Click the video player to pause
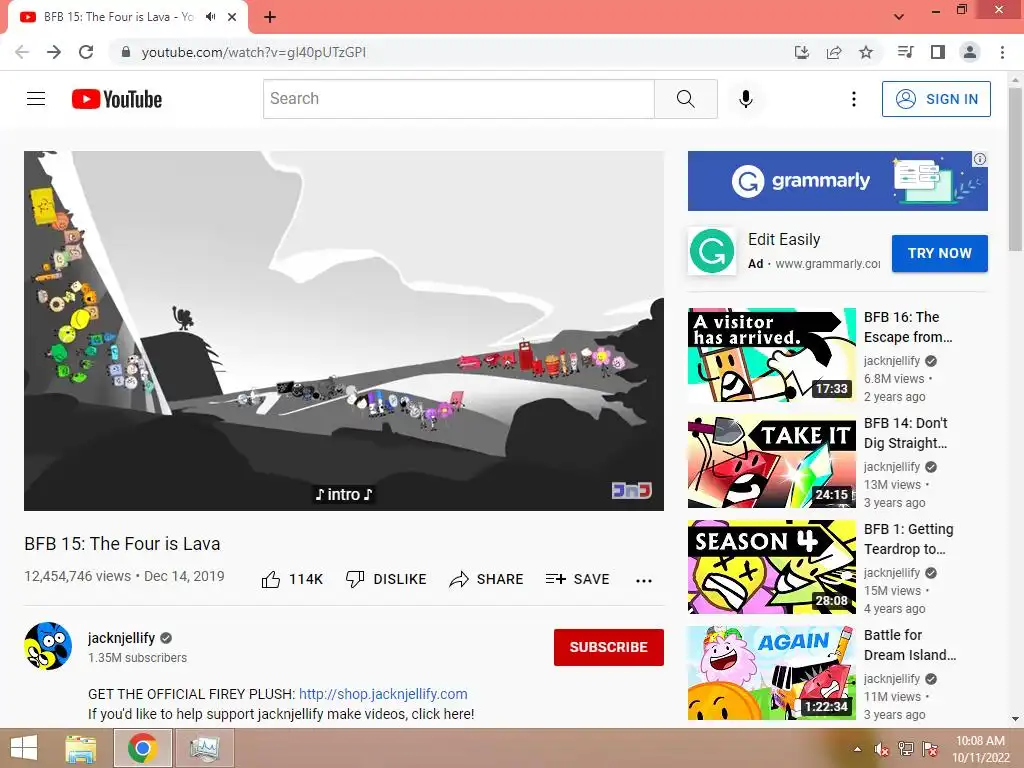Screen dimensions: 1024x768 click(x=344, y=330)
